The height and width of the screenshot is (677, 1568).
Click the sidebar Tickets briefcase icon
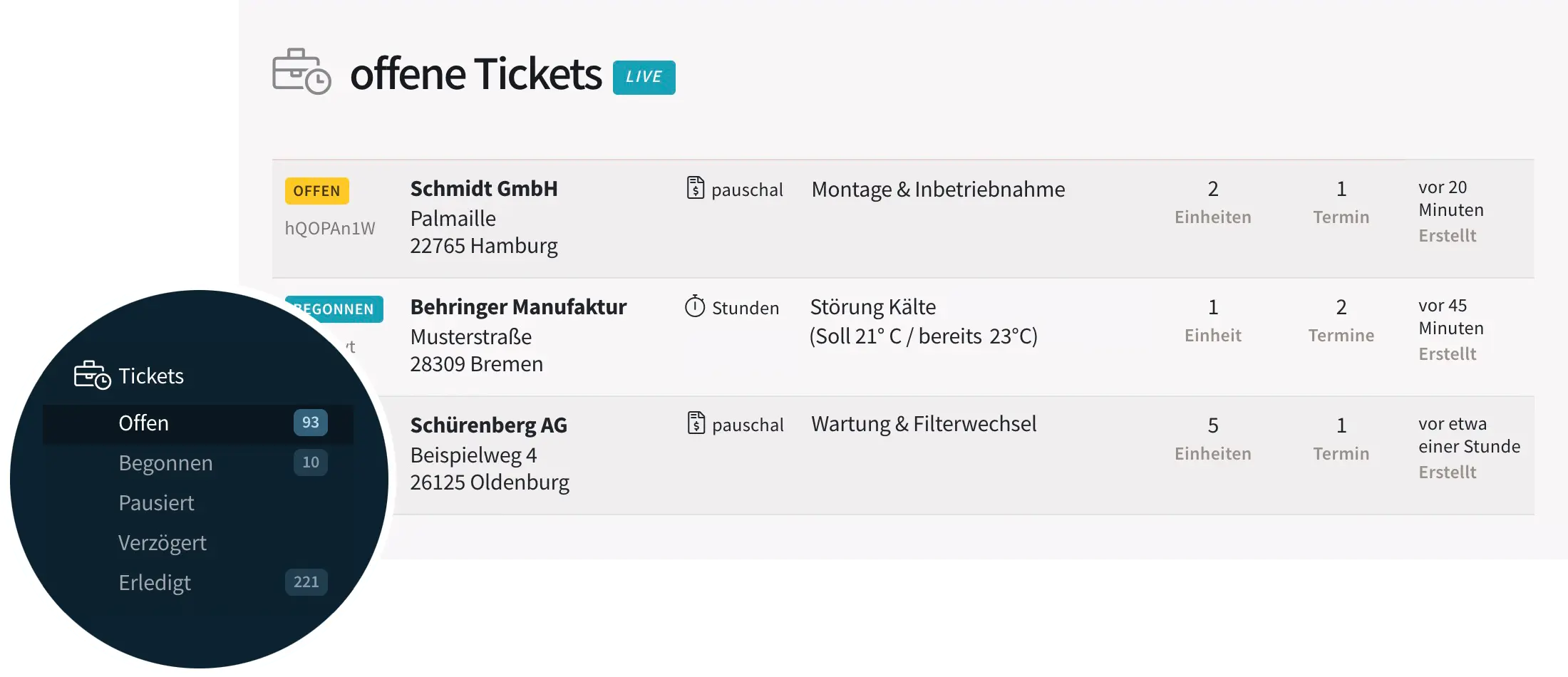point(92,376)
